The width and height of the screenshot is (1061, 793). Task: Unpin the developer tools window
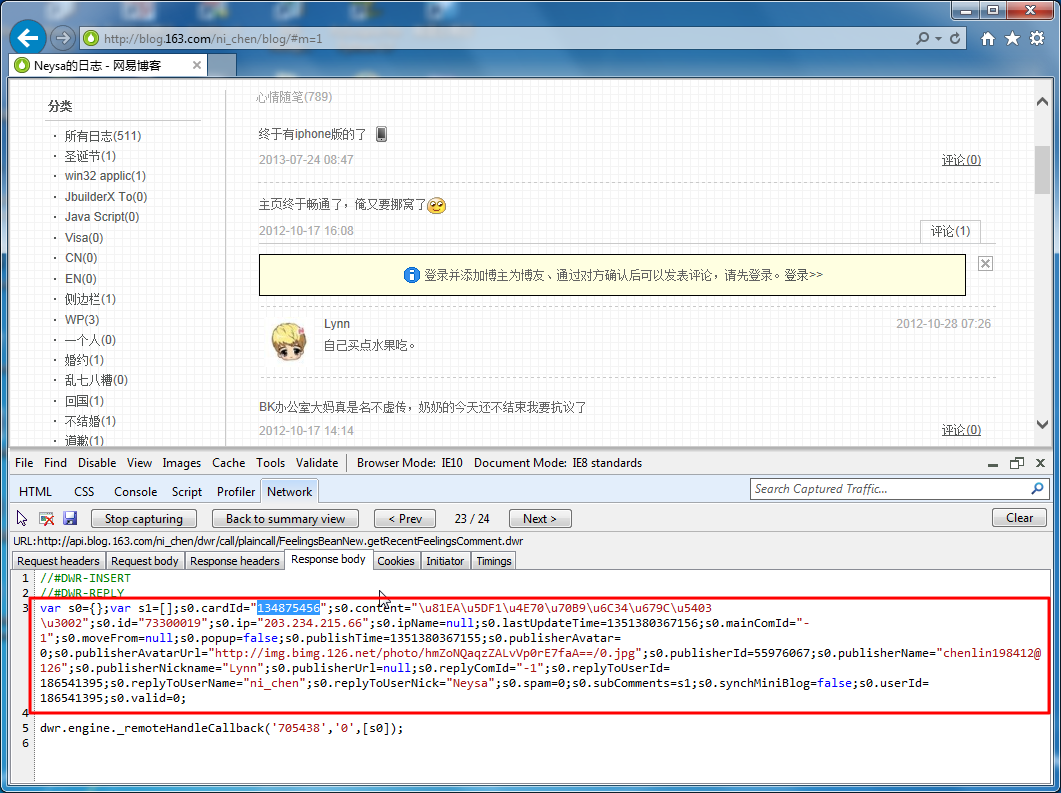point(1016,463)
